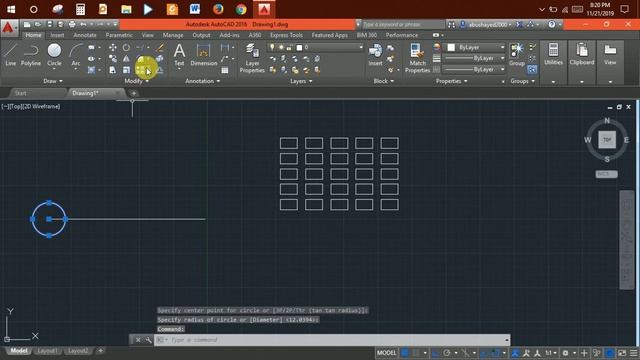Select the Circle tool
Viewport: 640px width, 360px height.
[x=54, y=55]
